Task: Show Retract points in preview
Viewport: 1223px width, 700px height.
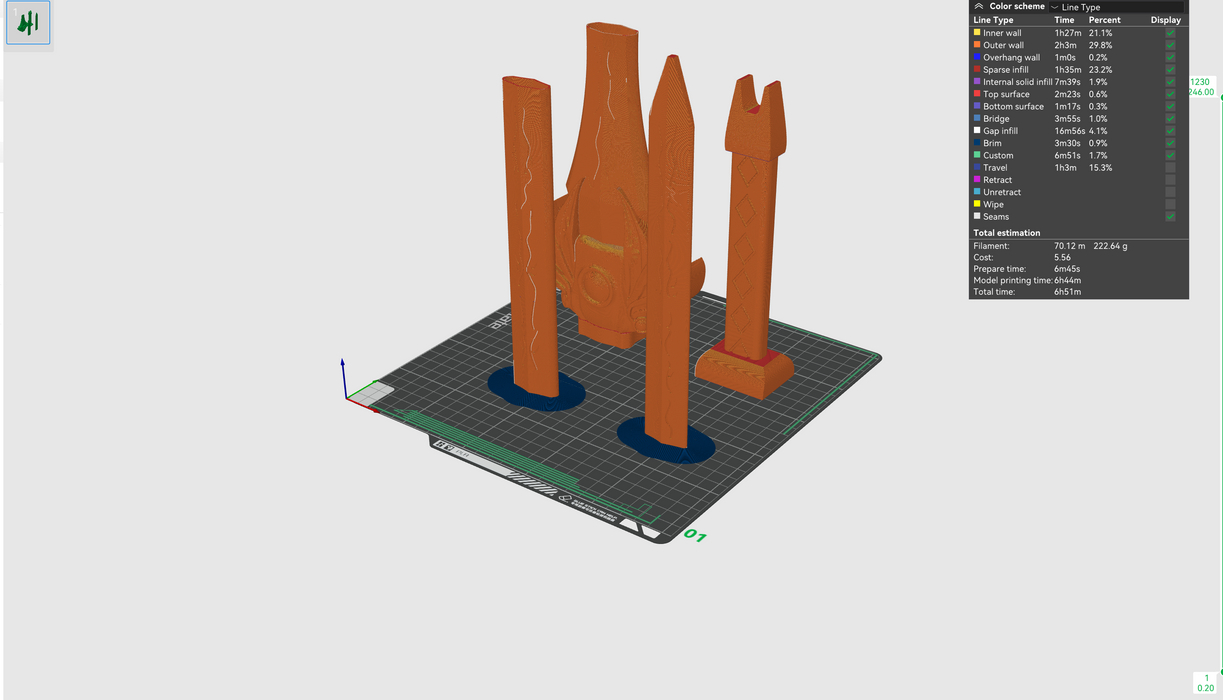Action: click(x=1170, y=180)
